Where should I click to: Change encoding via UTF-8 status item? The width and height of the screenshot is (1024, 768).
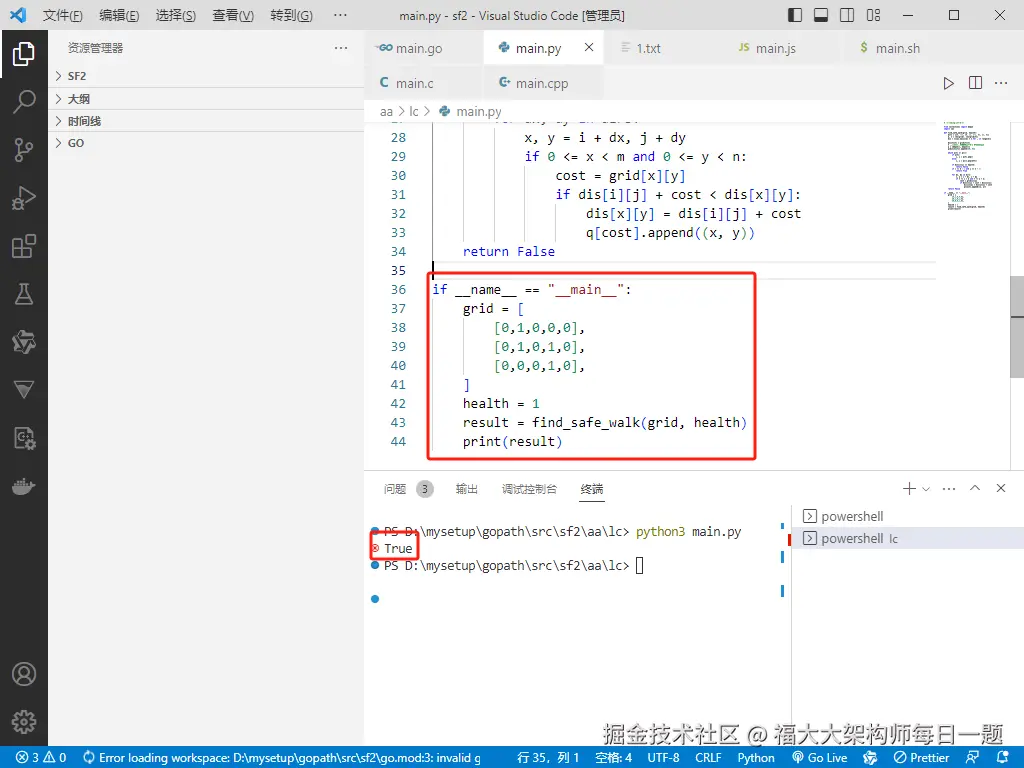click(664, 758)
